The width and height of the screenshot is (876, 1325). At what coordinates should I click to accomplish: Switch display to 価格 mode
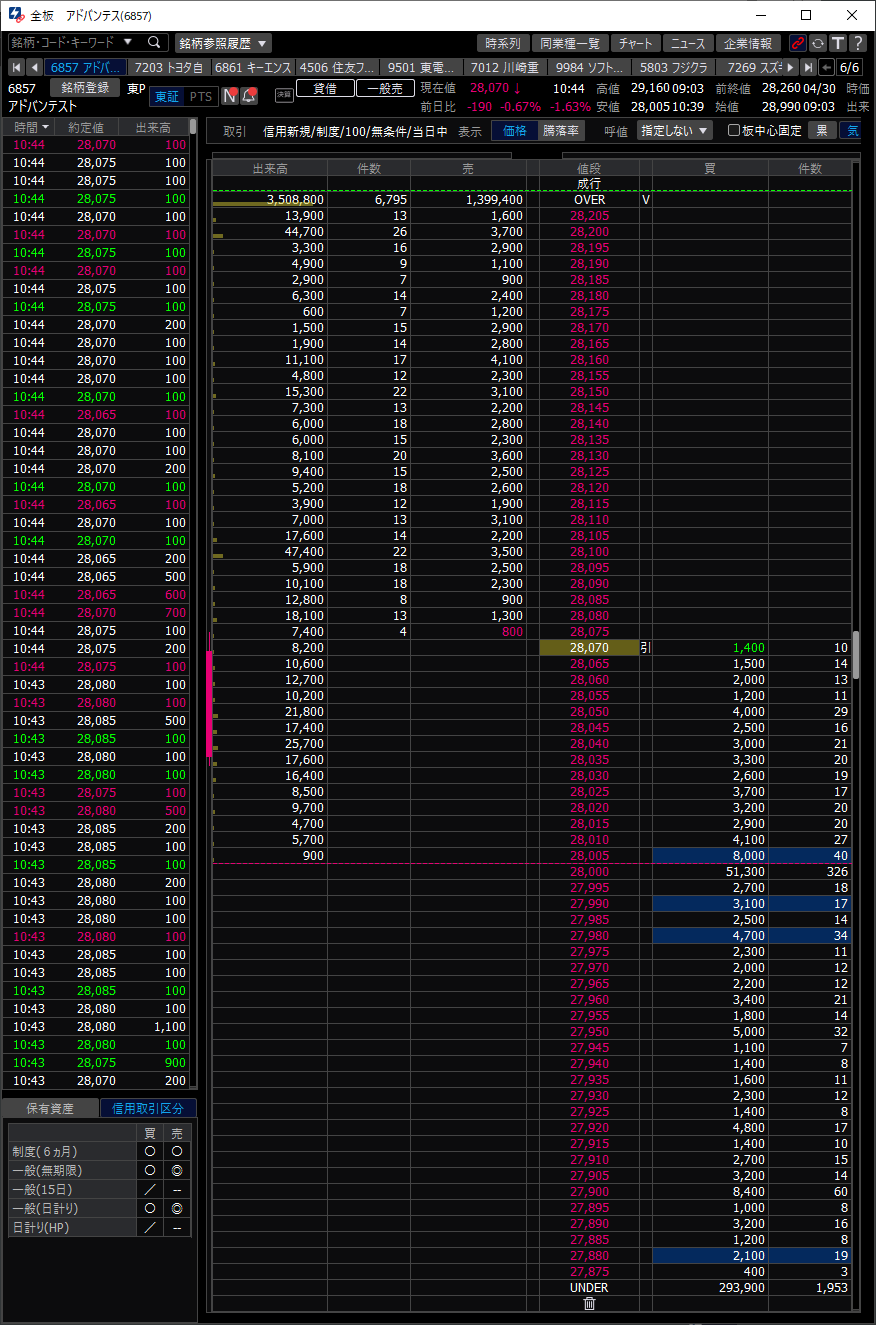(x=514, y=130)
